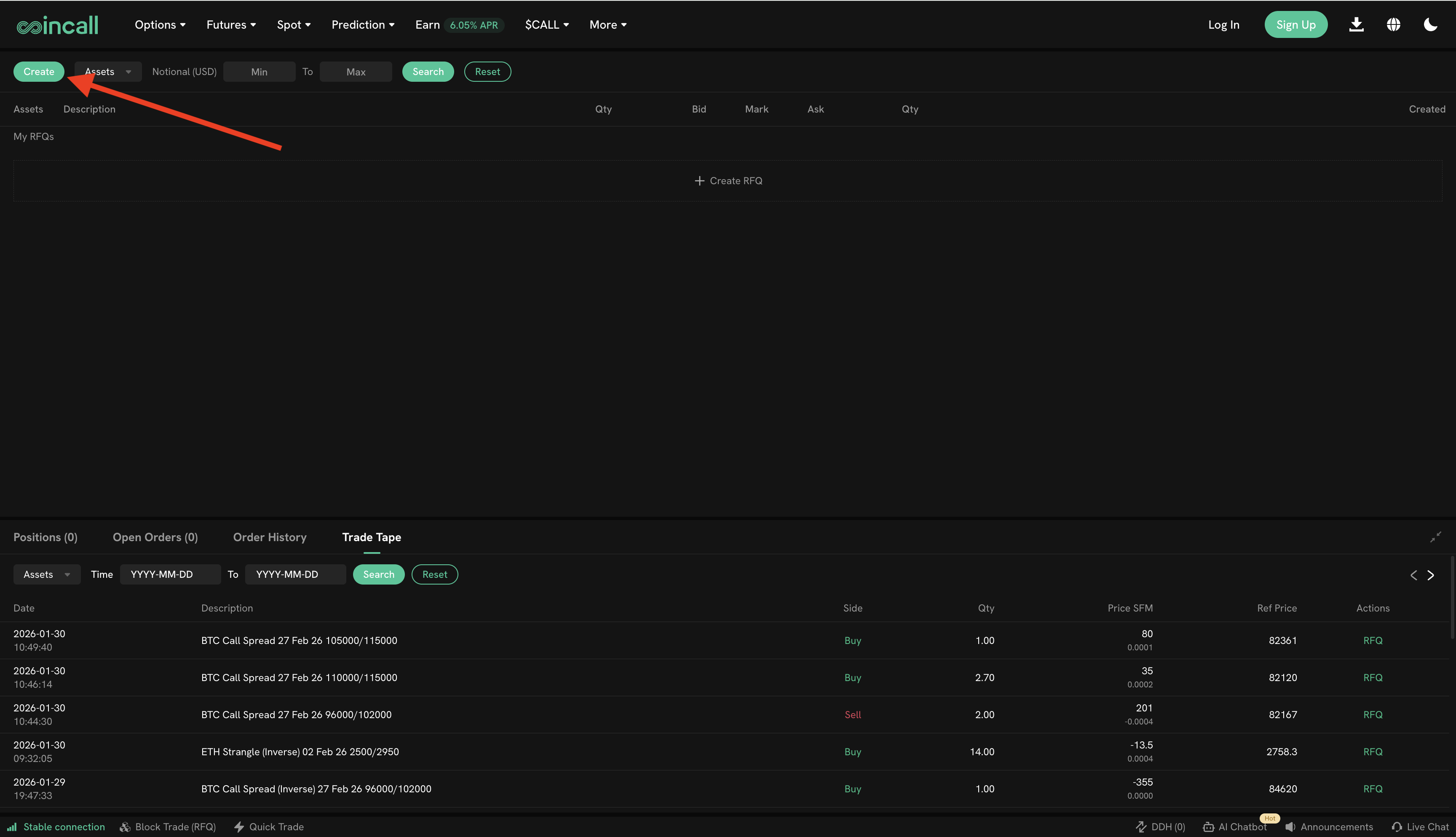Expand the Futures menu

pos(231,25)
